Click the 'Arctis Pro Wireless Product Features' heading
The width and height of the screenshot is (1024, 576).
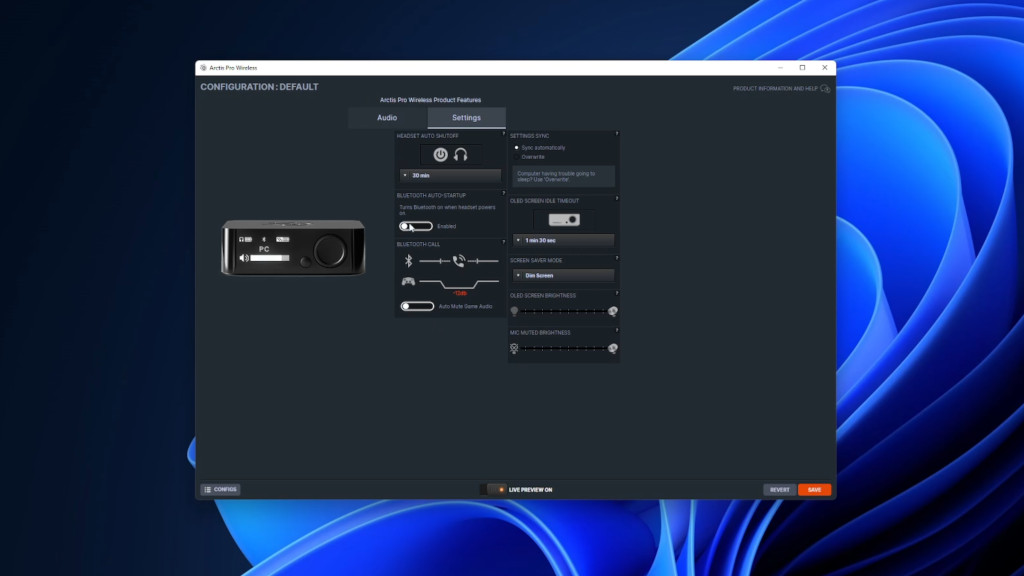pos(430,100)
